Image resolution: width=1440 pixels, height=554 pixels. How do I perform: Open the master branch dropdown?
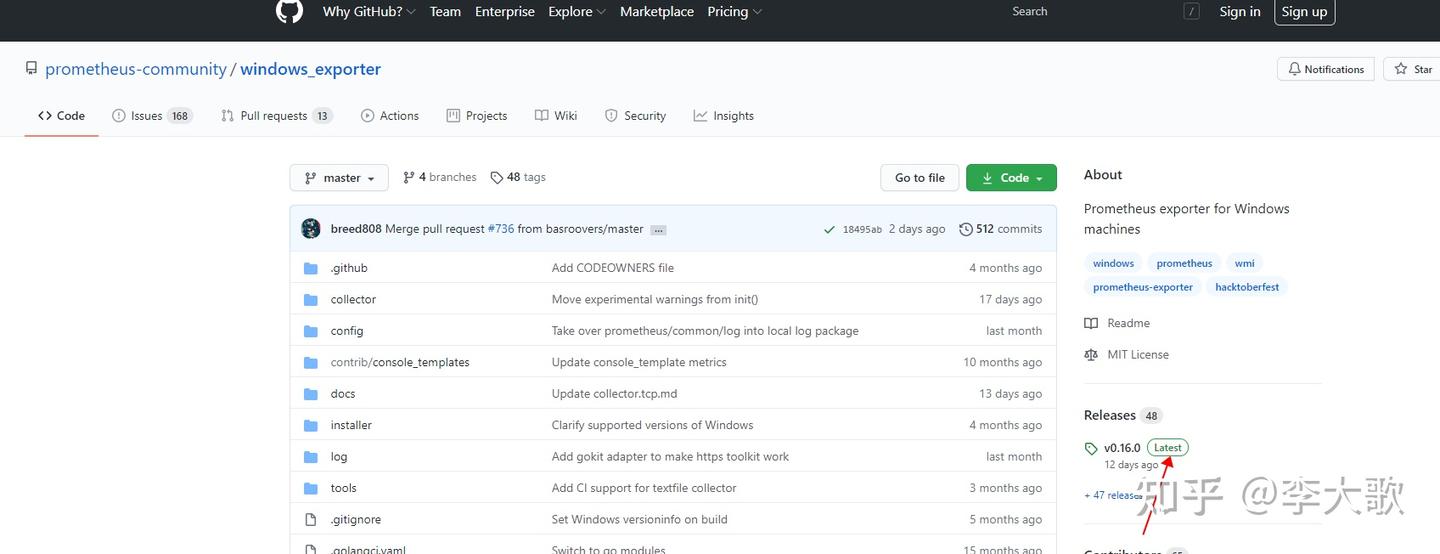[x=339, y=178]
